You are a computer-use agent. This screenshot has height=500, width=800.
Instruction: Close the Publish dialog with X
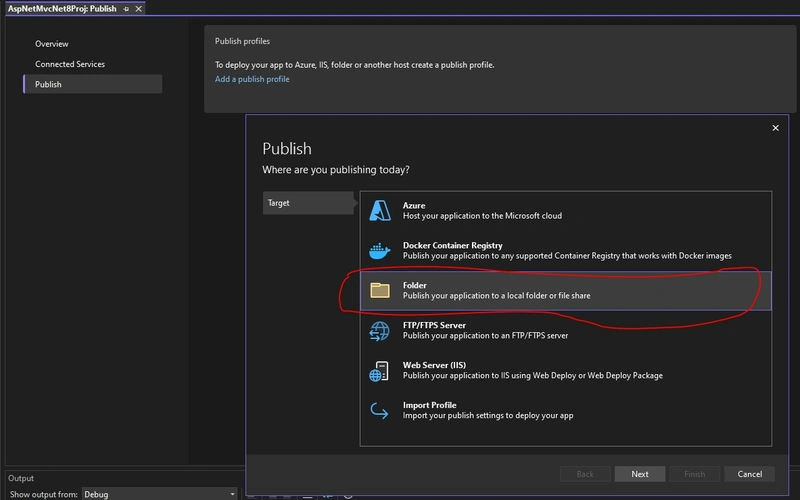(775, 128)
